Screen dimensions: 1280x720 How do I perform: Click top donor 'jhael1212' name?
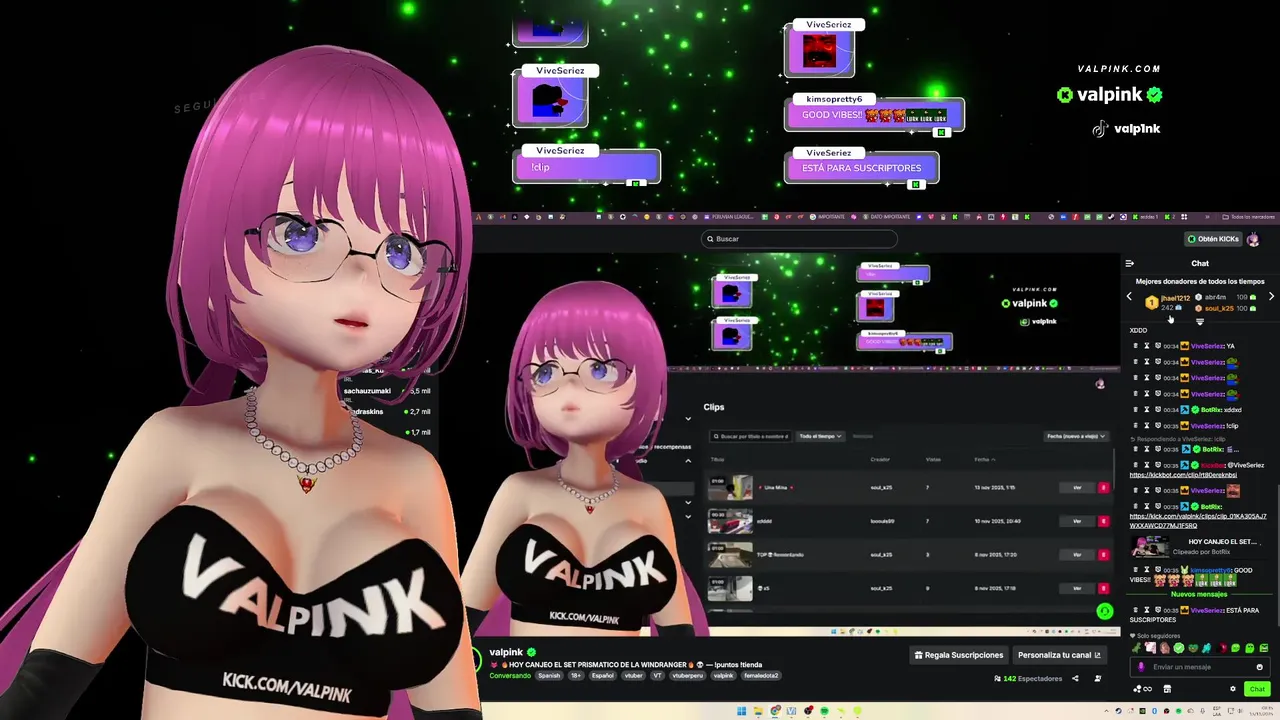point(1176,298)
